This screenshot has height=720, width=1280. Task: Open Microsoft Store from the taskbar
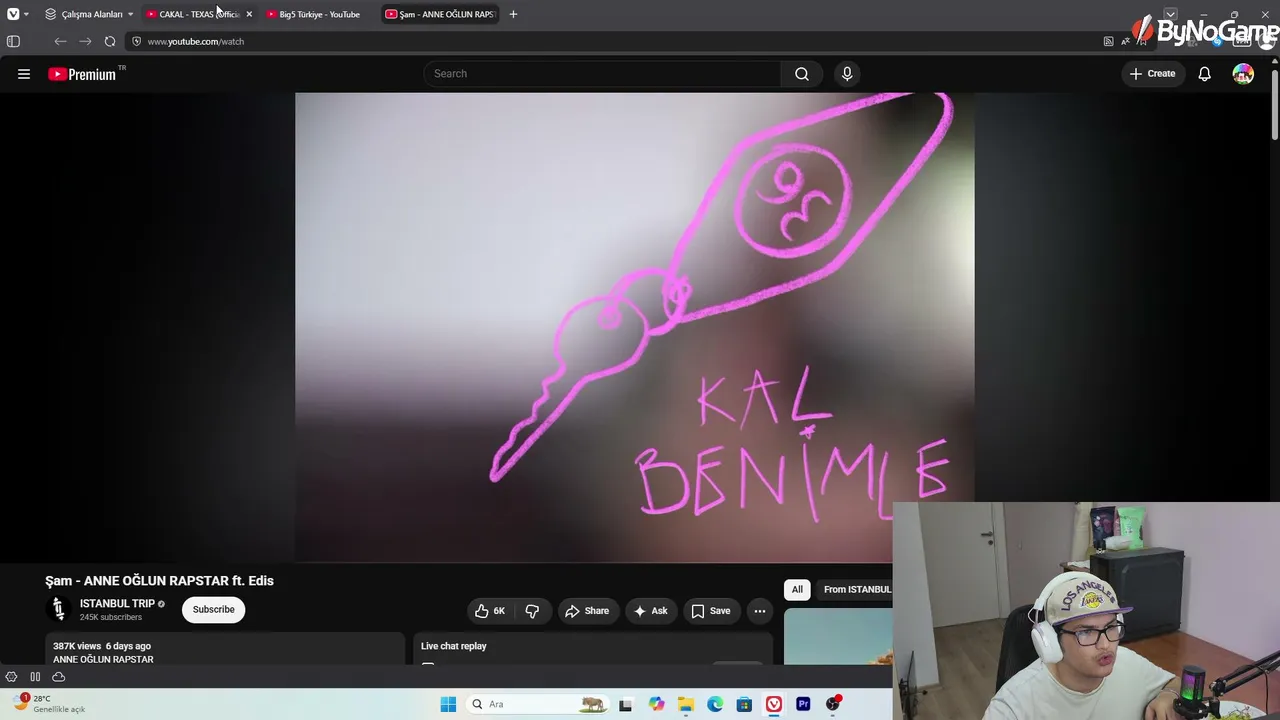[744, 704]
